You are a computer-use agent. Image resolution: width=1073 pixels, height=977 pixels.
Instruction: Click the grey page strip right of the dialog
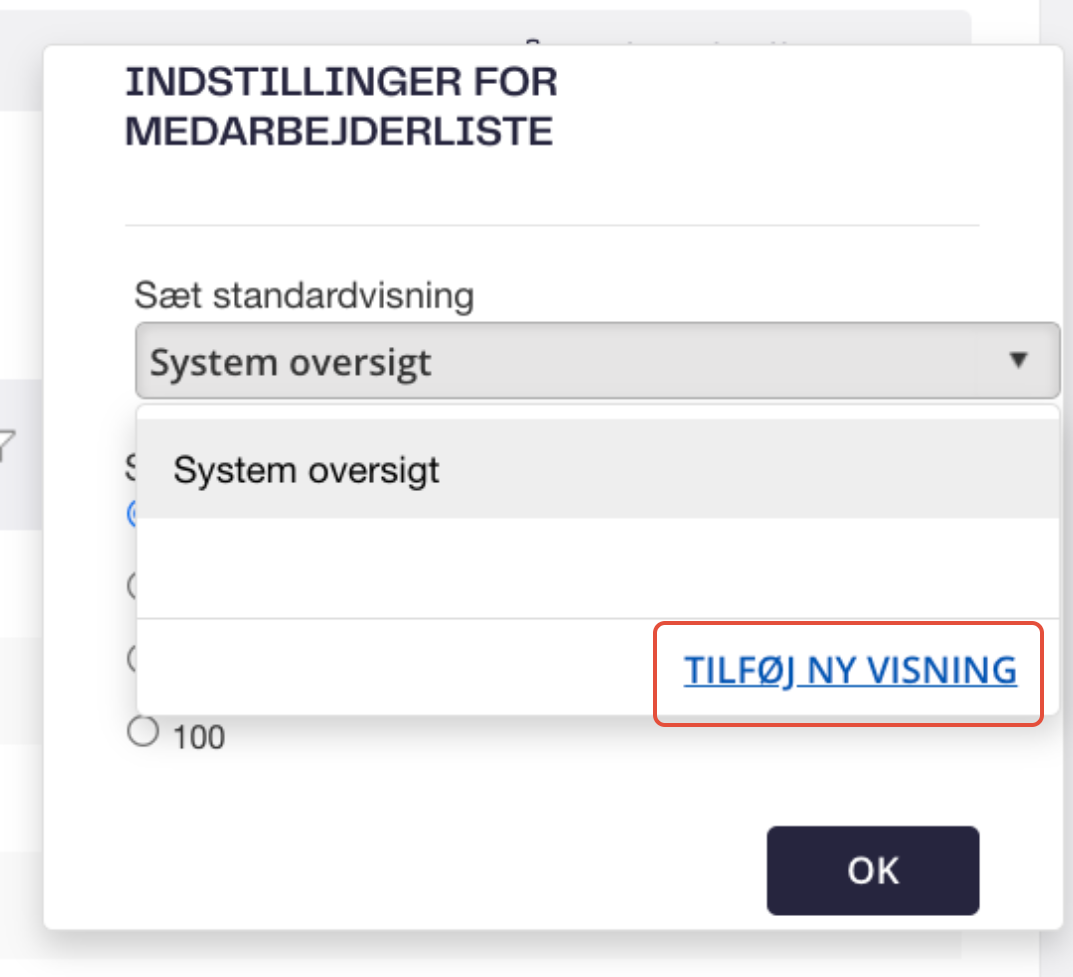click(1057, 479)
